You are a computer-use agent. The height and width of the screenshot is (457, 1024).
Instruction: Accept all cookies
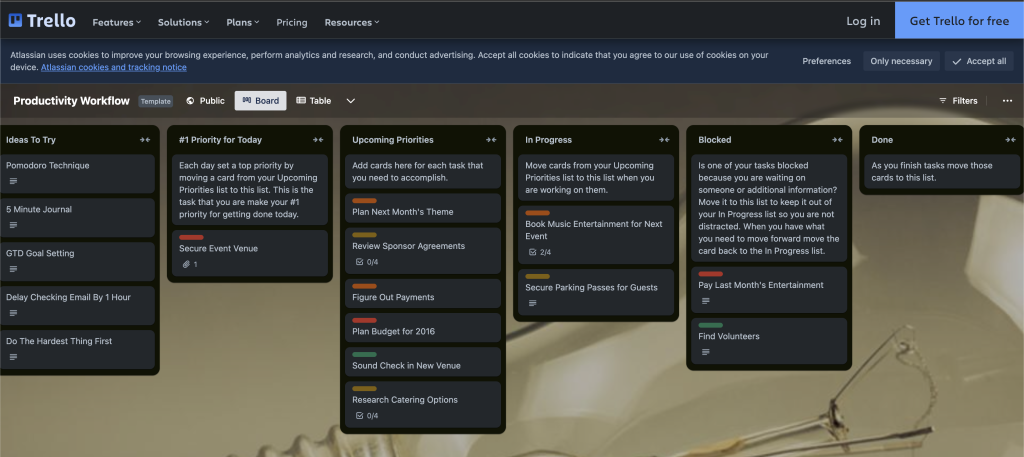979,61
